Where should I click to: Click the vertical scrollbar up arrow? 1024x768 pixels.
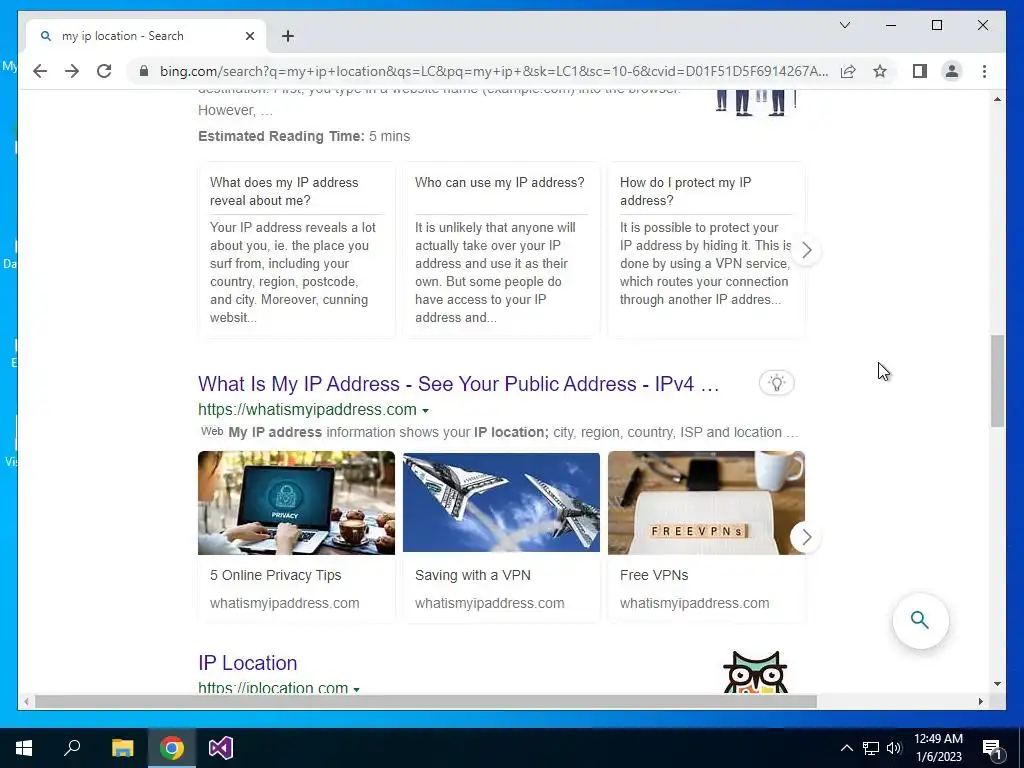pos(997,99)
